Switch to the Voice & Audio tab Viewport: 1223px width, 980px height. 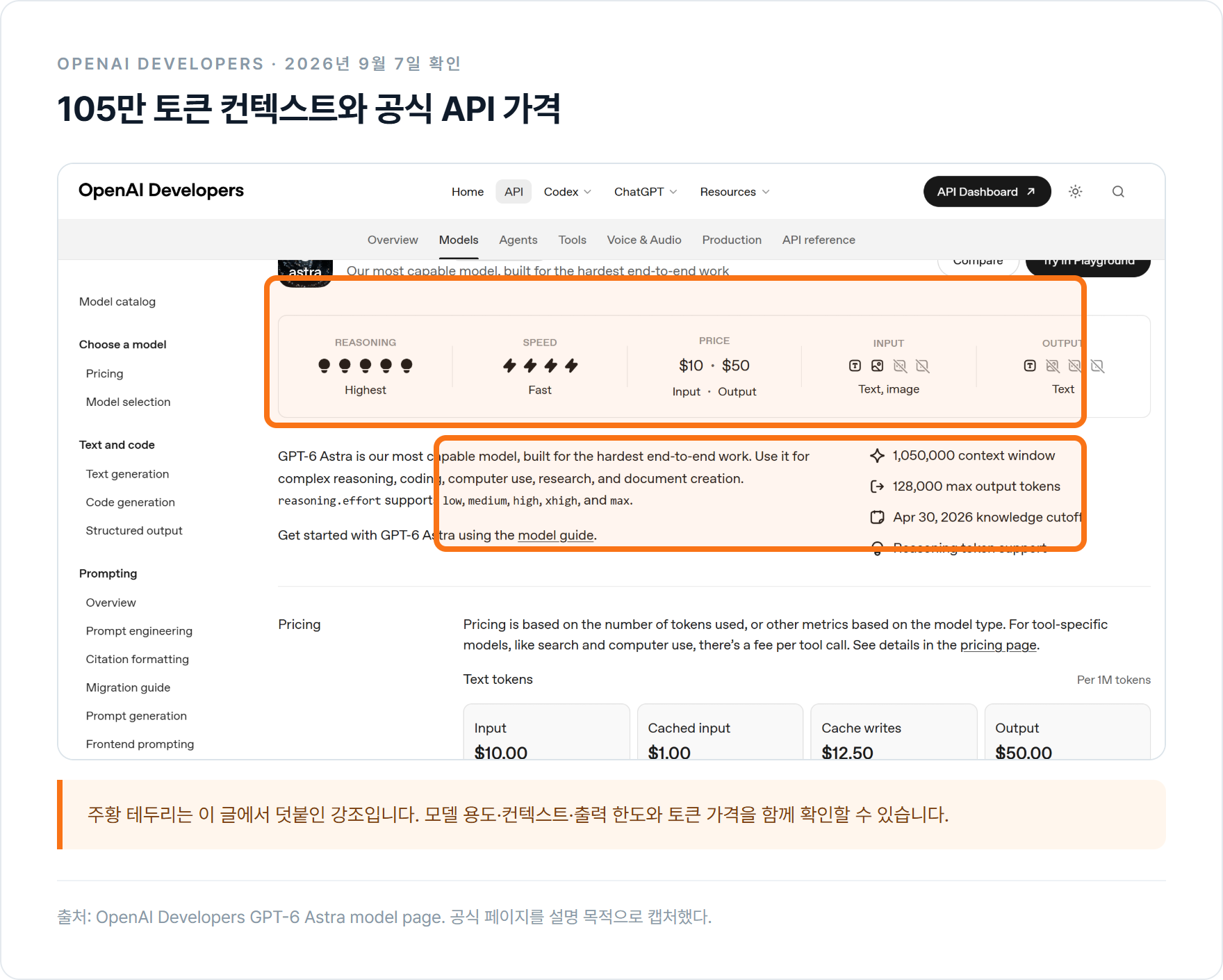644,240
